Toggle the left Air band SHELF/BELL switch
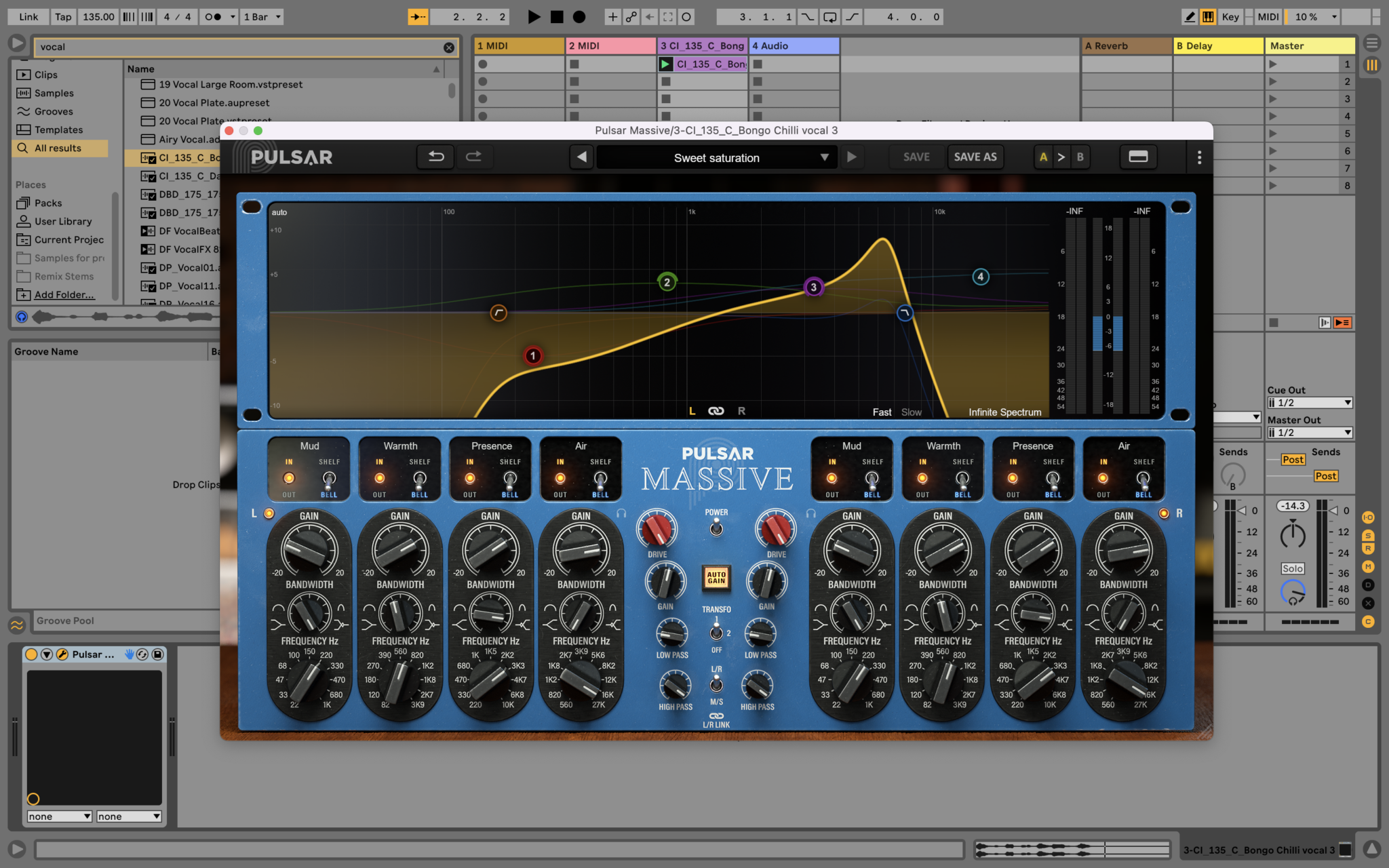 (x=600, y=479)
